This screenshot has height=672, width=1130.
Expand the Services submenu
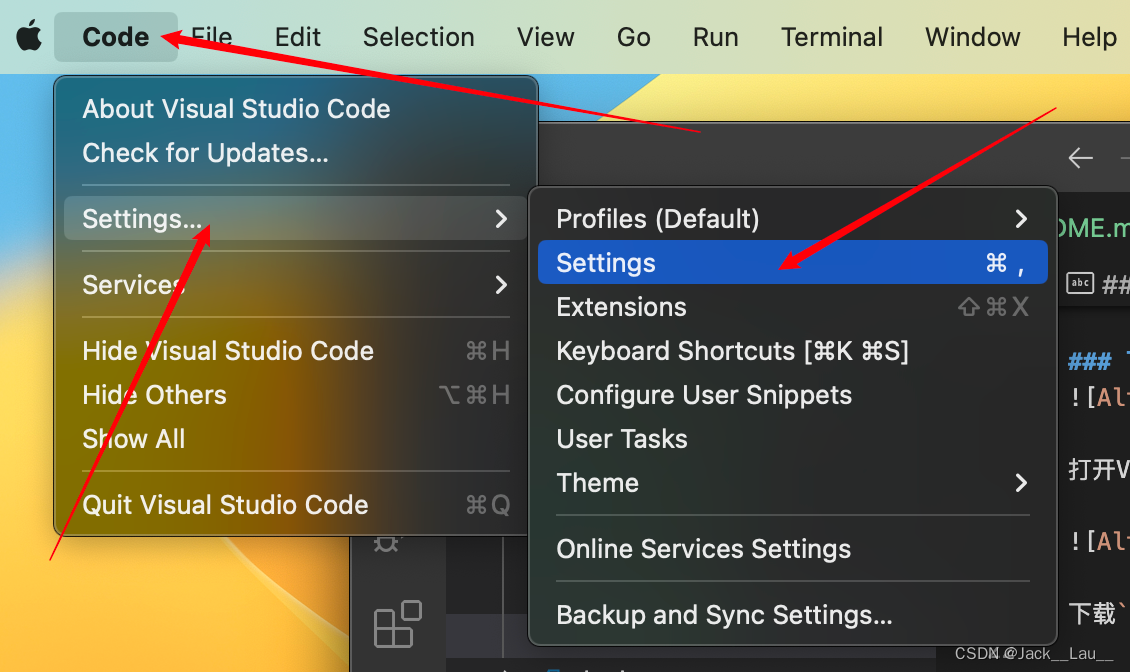click(x=295, y=285)
